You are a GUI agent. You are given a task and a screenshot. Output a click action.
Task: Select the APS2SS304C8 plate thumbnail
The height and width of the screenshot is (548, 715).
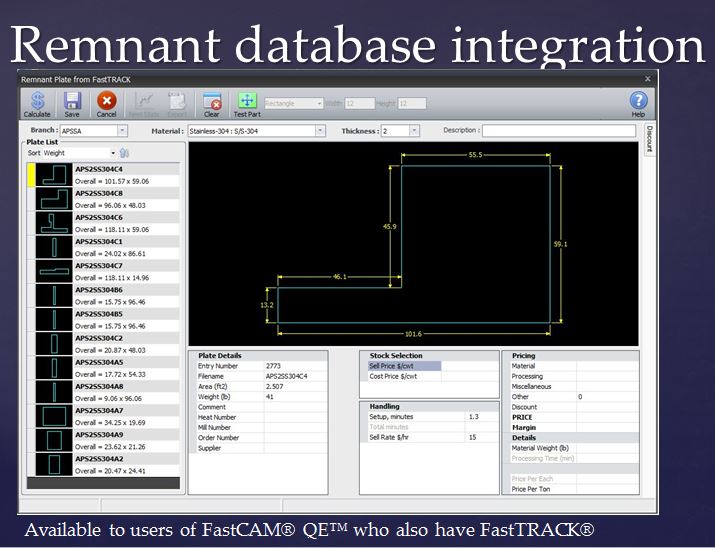point(54,199)
